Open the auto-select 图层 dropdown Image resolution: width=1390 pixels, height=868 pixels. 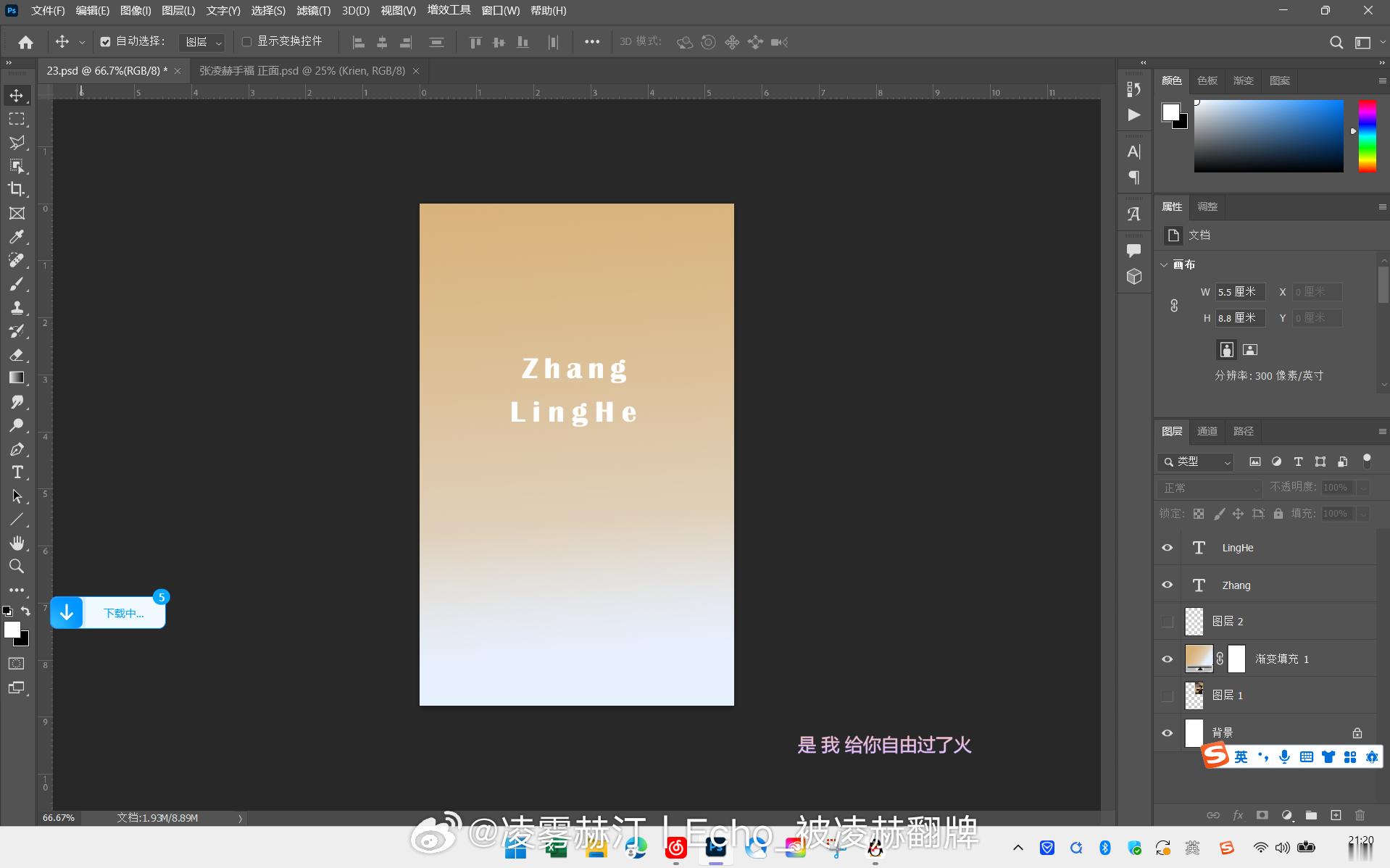tap(201, 42)
